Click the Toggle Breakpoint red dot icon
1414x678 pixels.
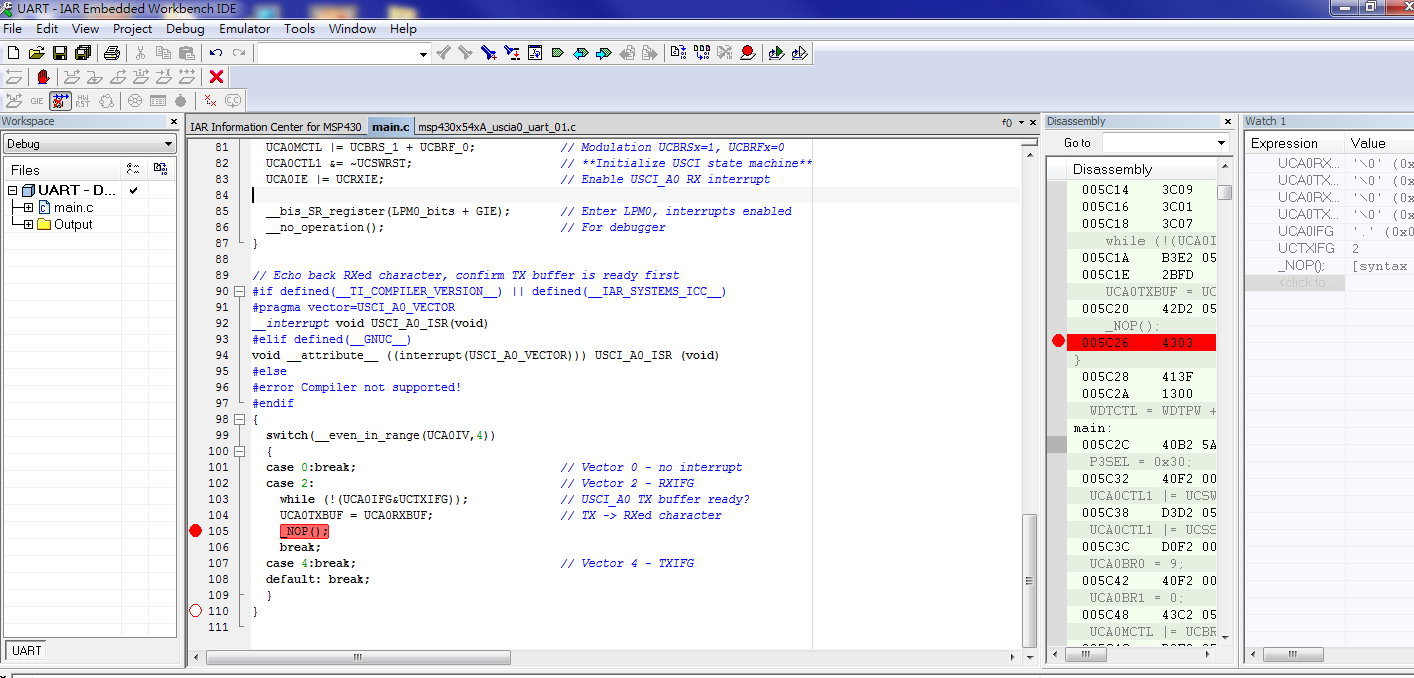point(747,53)
